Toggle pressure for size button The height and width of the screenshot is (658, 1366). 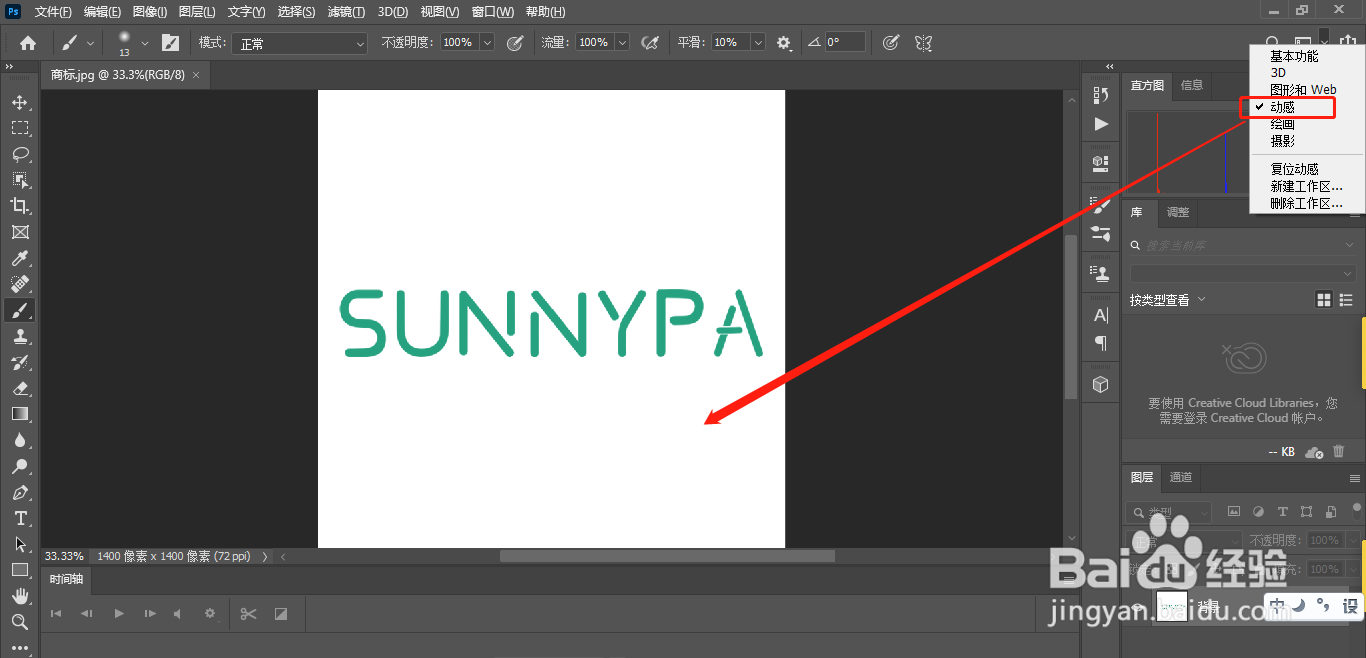(891, 43)
